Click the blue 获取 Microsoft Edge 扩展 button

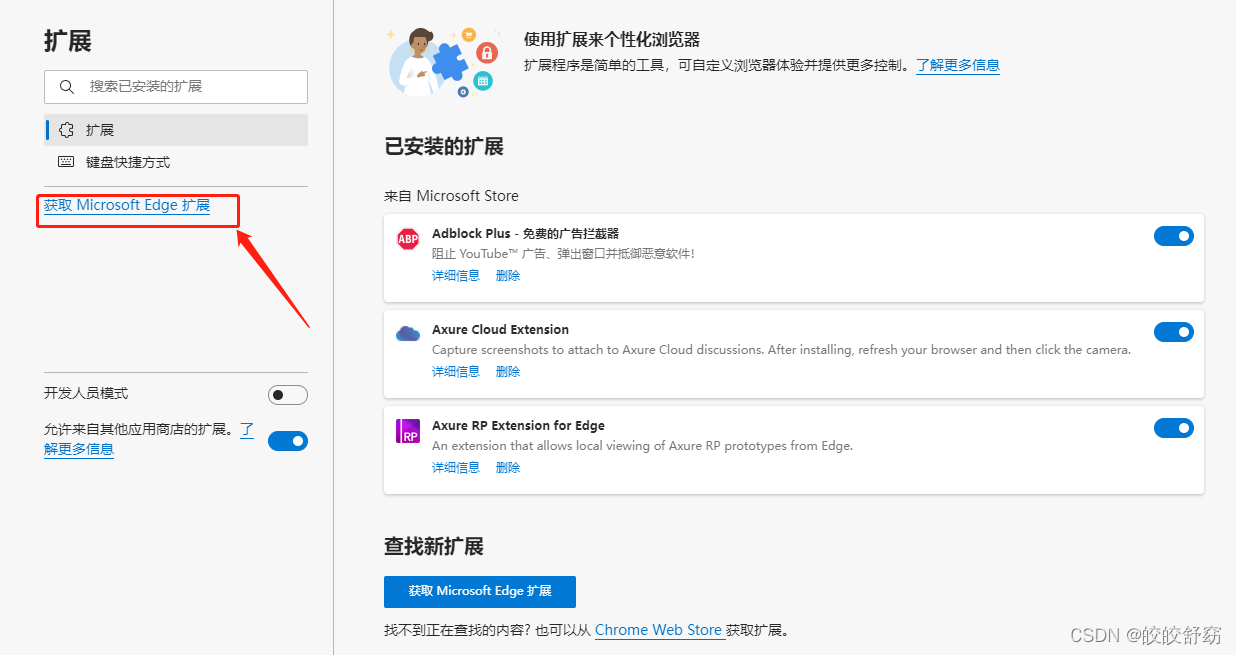tap(480, 591)
